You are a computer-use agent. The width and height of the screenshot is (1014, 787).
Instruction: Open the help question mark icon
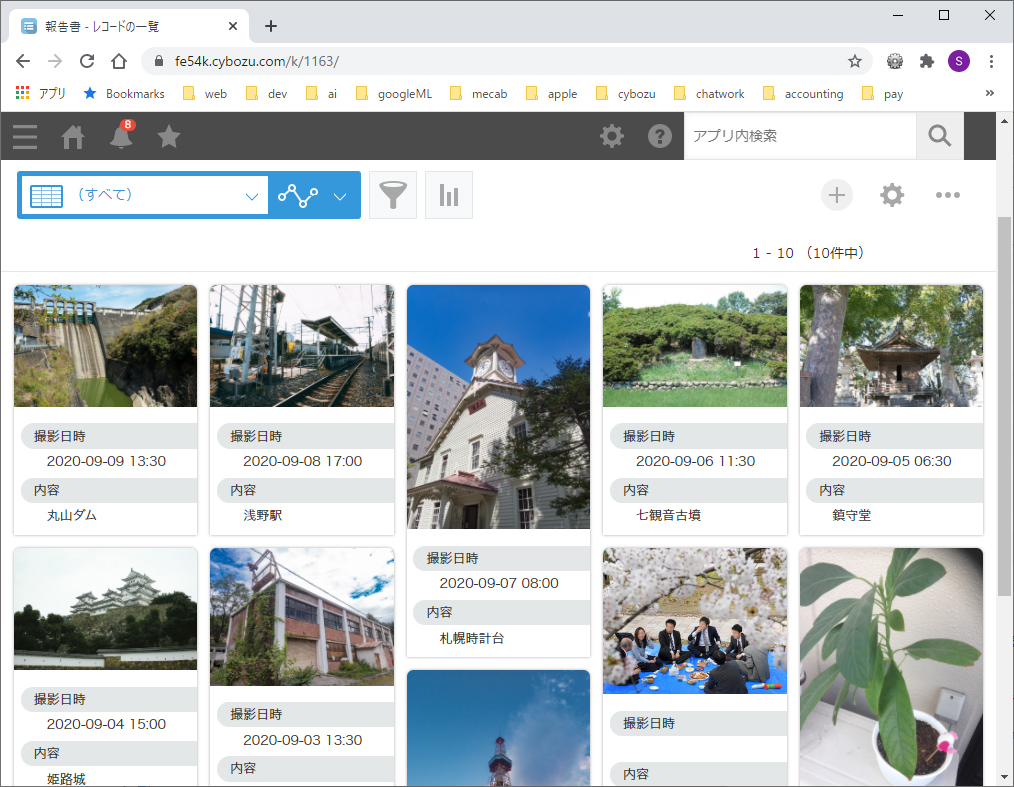pyautogui.click(x=659, y=137)
